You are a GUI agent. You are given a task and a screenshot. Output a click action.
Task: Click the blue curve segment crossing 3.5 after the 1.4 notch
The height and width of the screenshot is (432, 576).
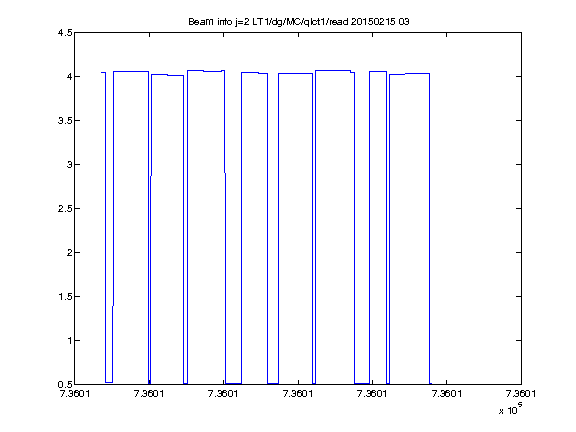pos(114,120)
